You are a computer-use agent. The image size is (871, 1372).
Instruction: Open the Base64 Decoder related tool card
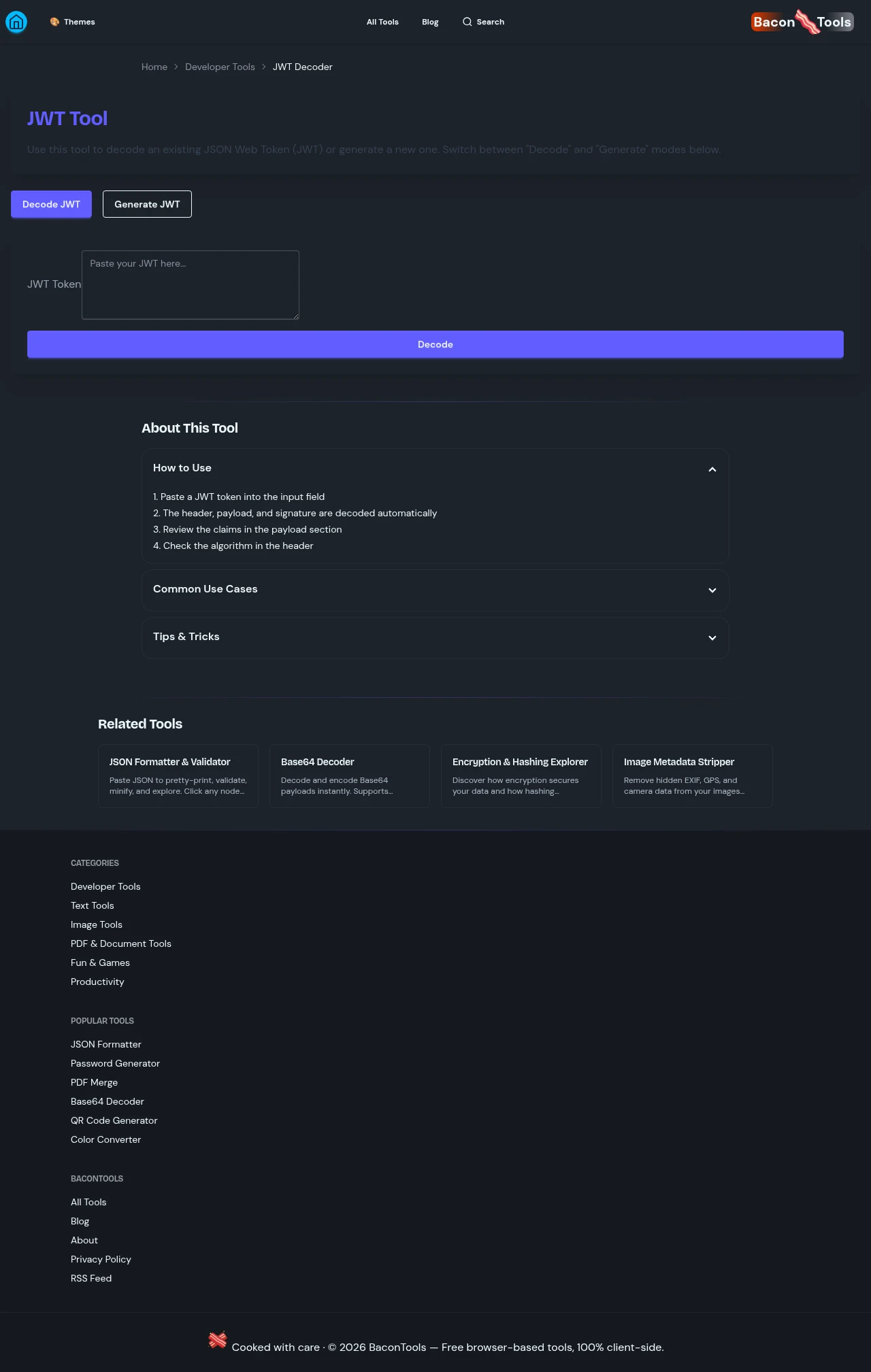click(350, 775)
